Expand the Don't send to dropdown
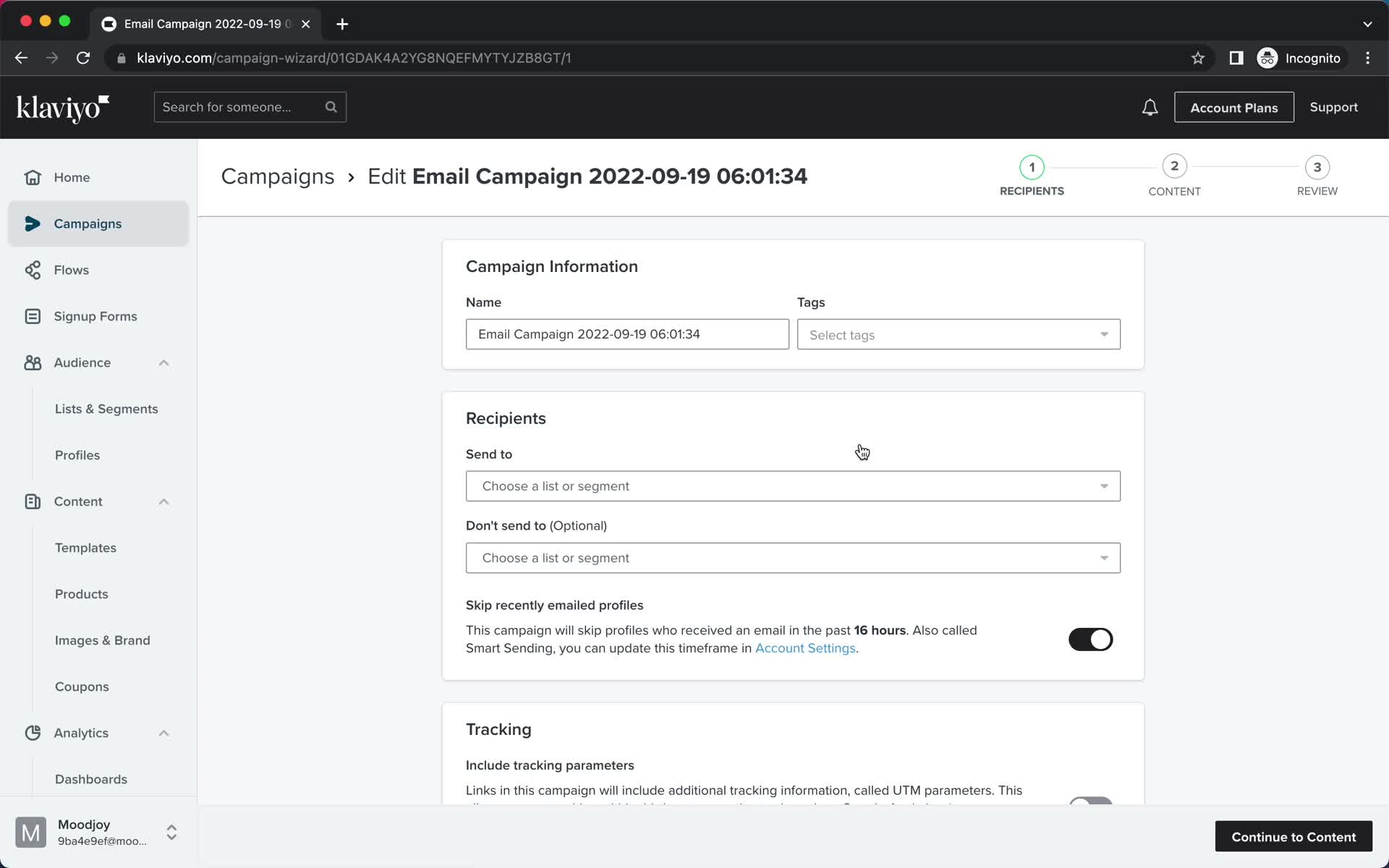Image resolution: width=1389 pixels, height=868 pixels. (x=792, y=557)
